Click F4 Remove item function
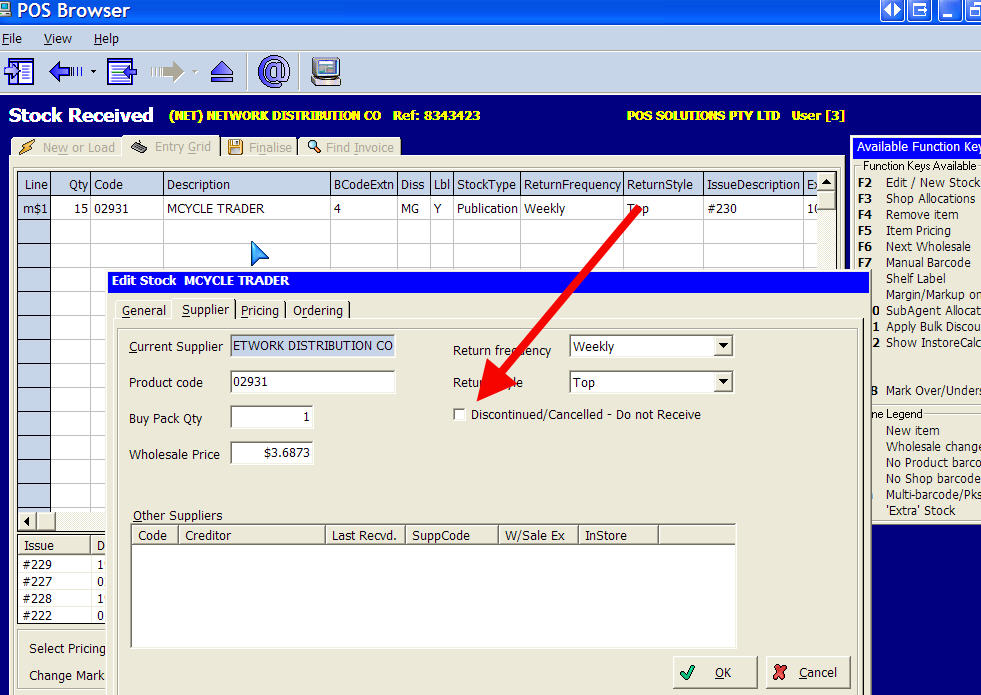This screenshot has height=695, width=981. pos(908,215)
